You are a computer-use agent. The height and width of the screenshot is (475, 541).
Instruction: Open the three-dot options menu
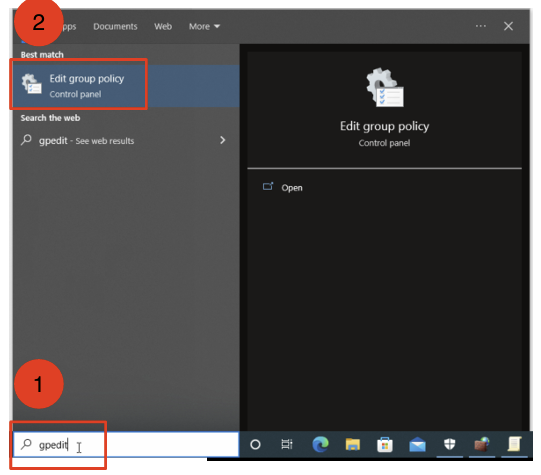481,26
